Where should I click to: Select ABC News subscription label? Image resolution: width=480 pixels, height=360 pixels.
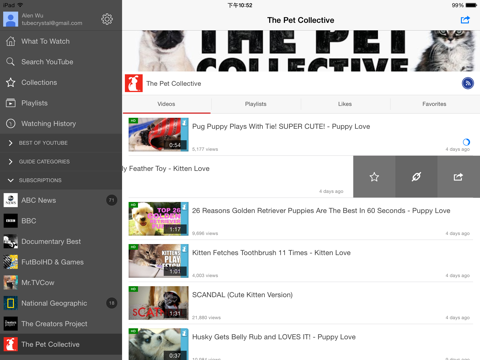39,200
